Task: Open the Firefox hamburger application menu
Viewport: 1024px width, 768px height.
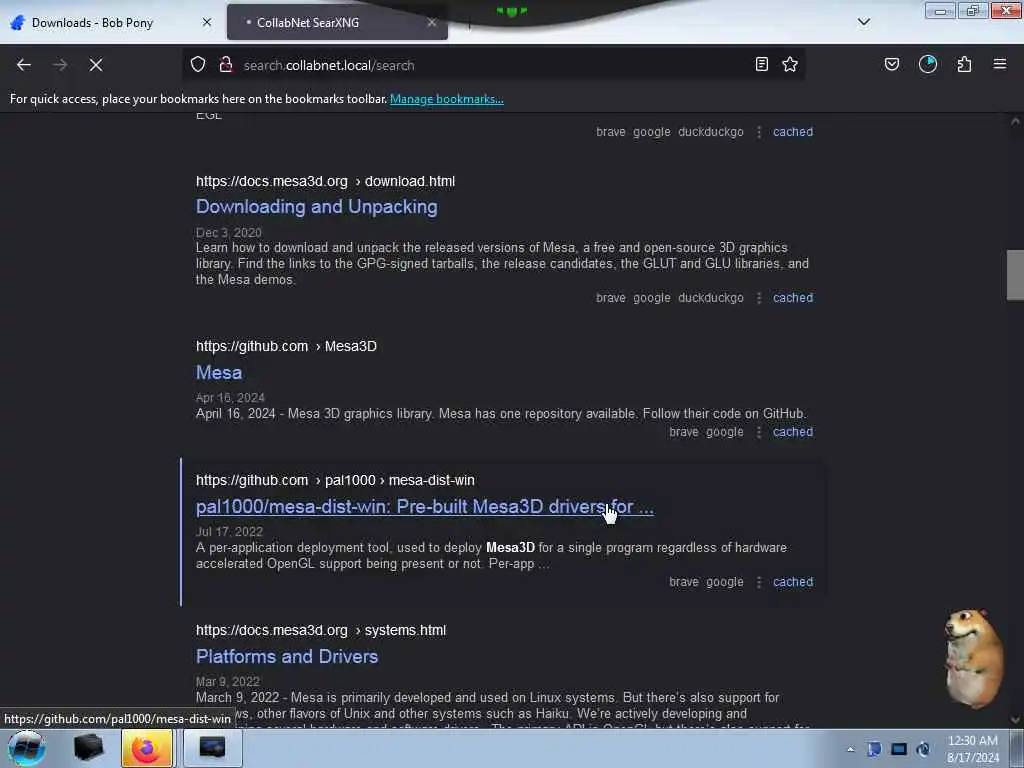Action: click(1000, 64)
